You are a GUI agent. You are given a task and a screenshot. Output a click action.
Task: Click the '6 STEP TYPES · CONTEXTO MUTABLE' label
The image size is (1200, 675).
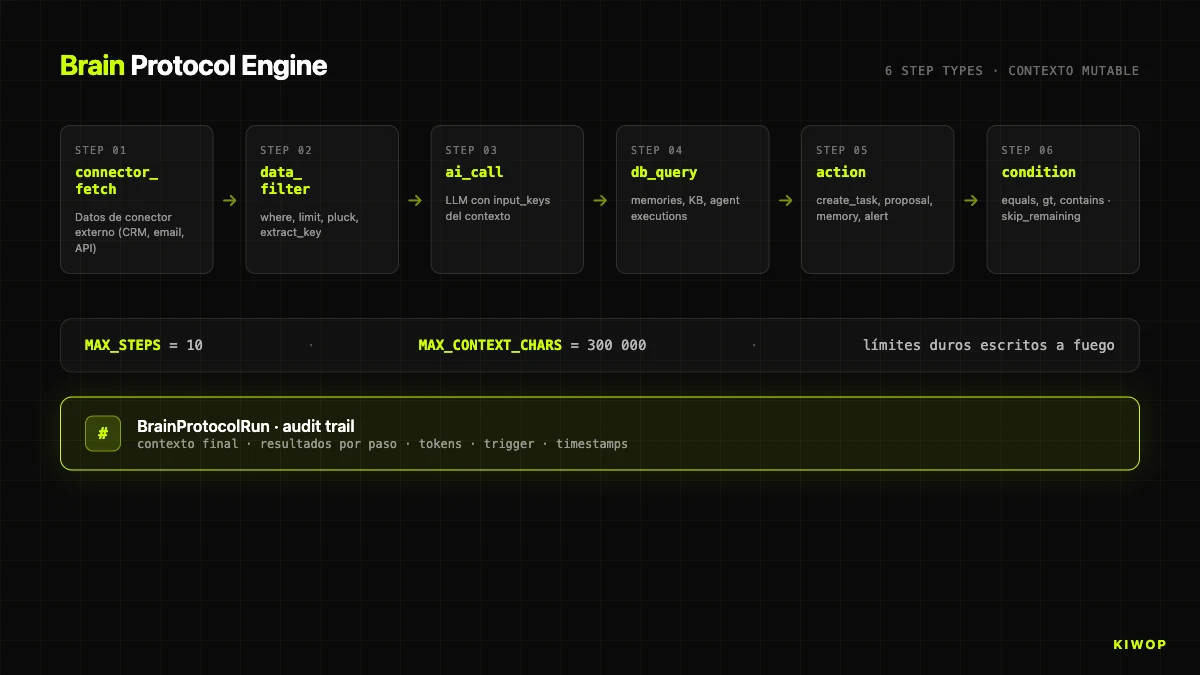pos(1011,71)
